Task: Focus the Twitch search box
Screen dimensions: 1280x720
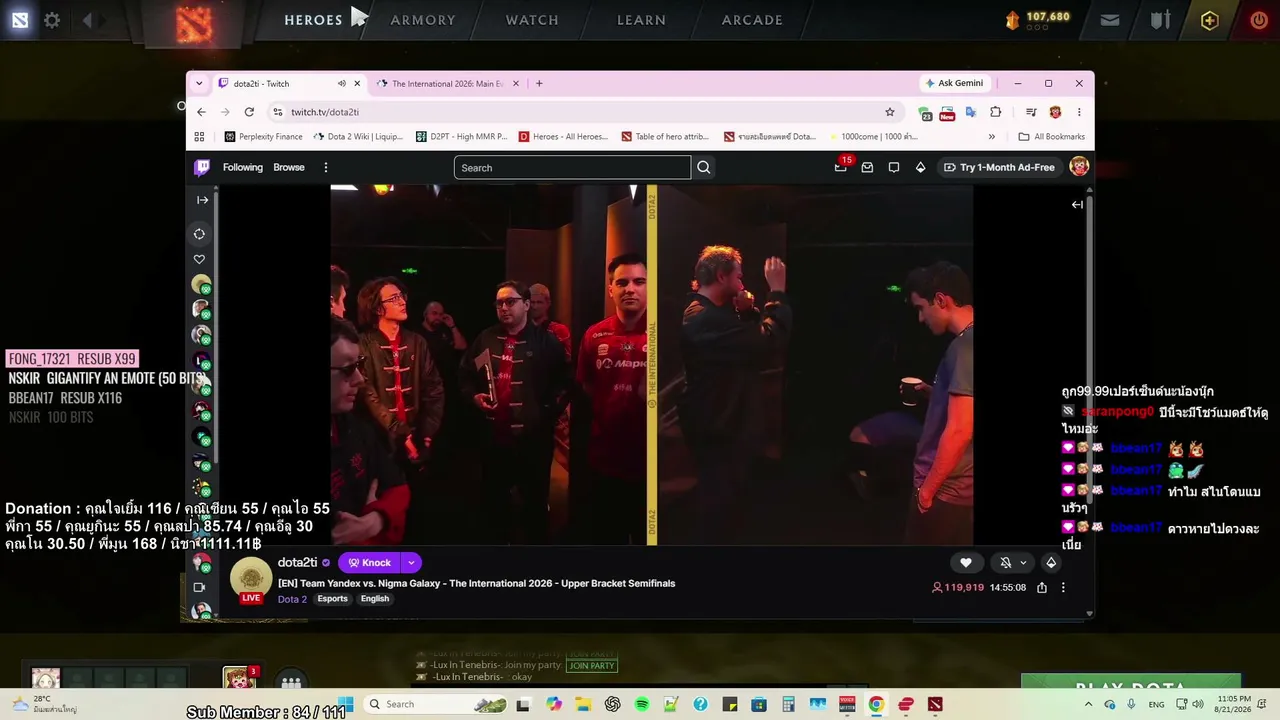Action: click(572, 167)
